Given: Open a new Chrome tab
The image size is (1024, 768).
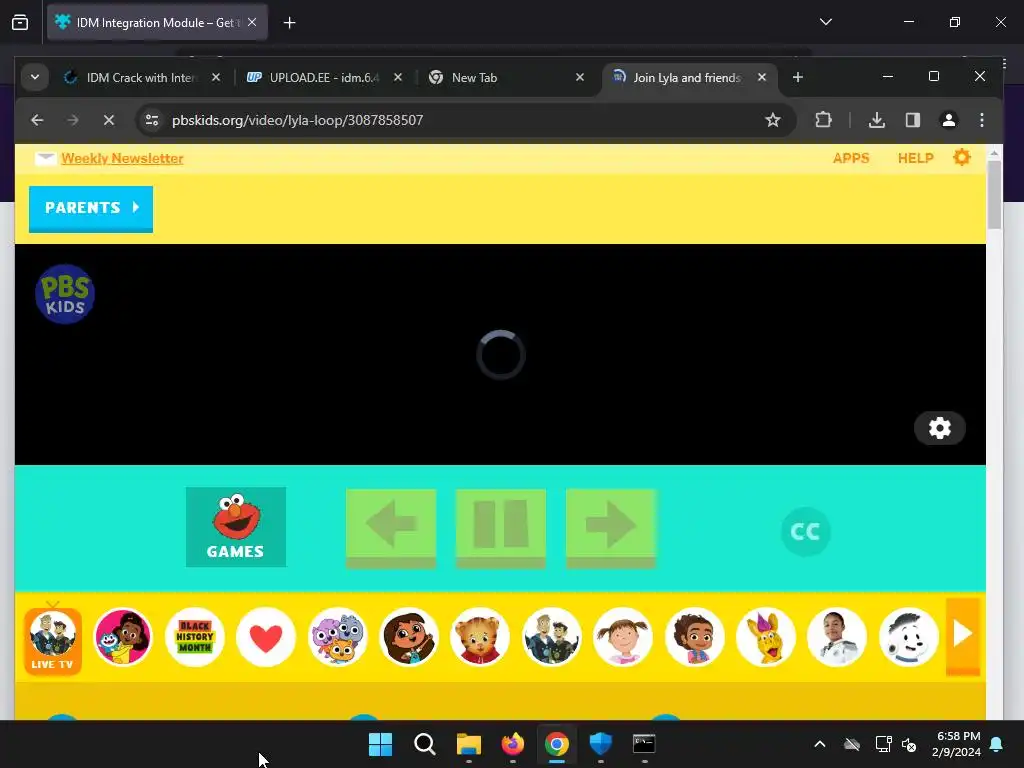Looking at the screenshot, I should (x=797, y=78).
